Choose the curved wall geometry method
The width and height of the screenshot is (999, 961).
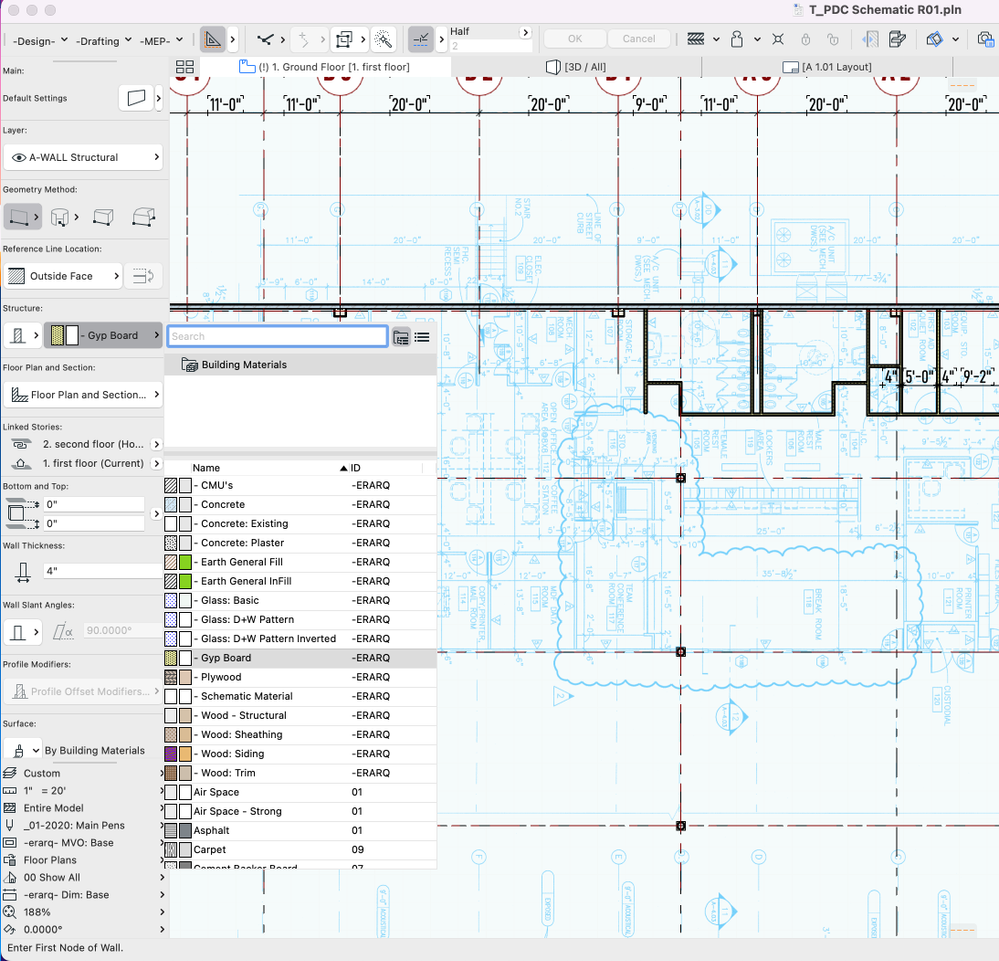coord(60,217)
